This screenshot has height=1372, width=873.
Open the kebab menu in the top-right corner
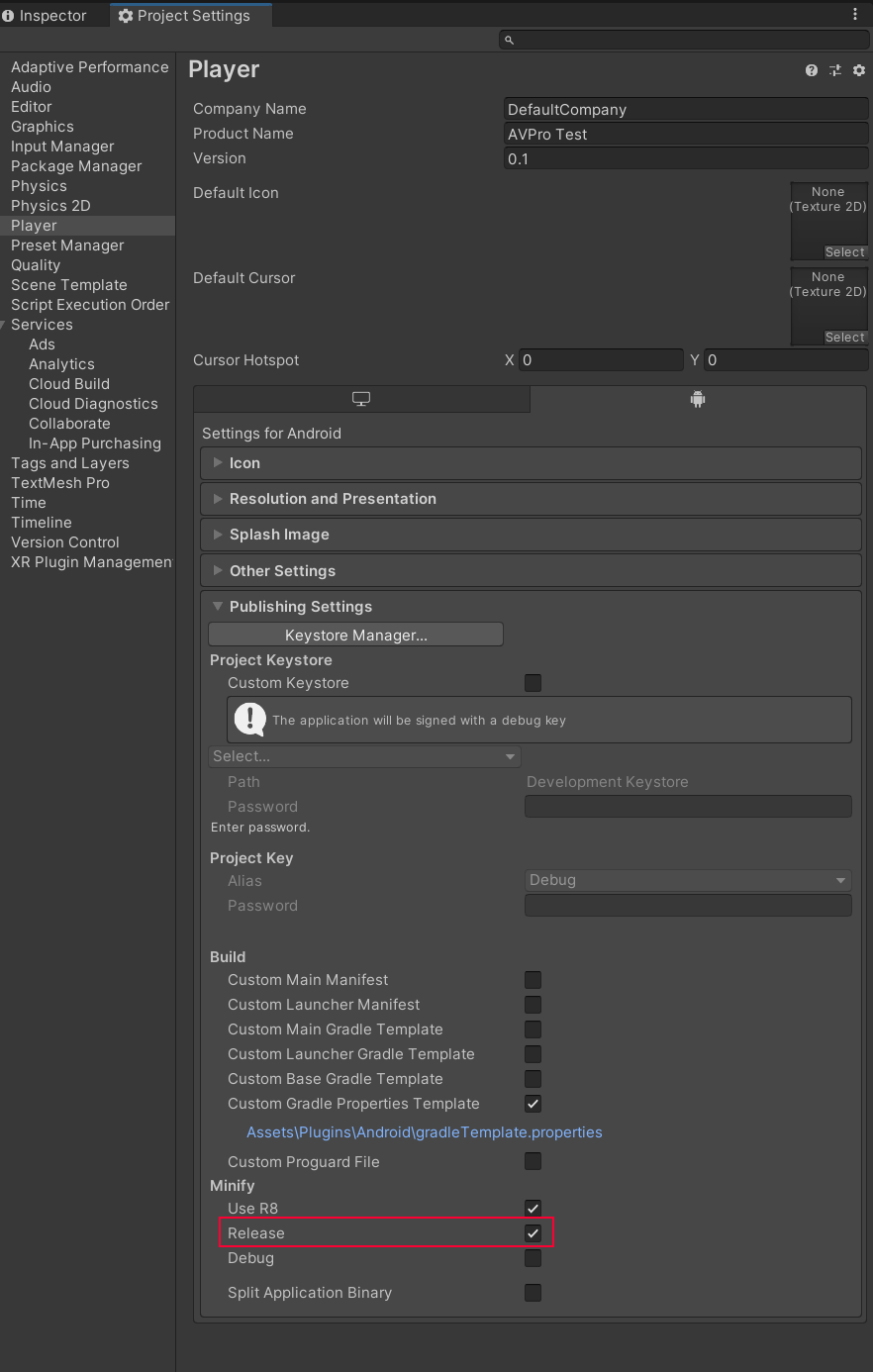coord(855,13)
